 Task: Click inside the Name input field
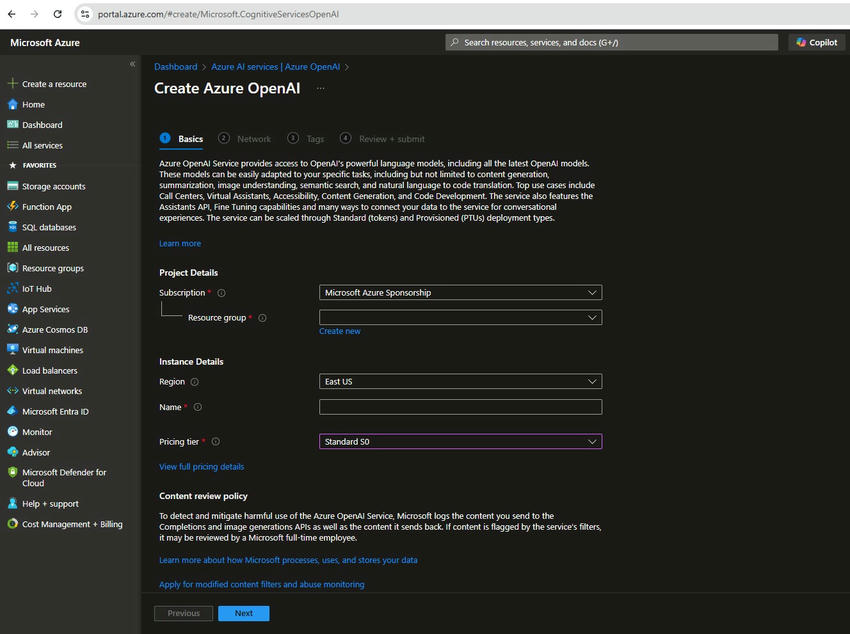pos(460,407)
